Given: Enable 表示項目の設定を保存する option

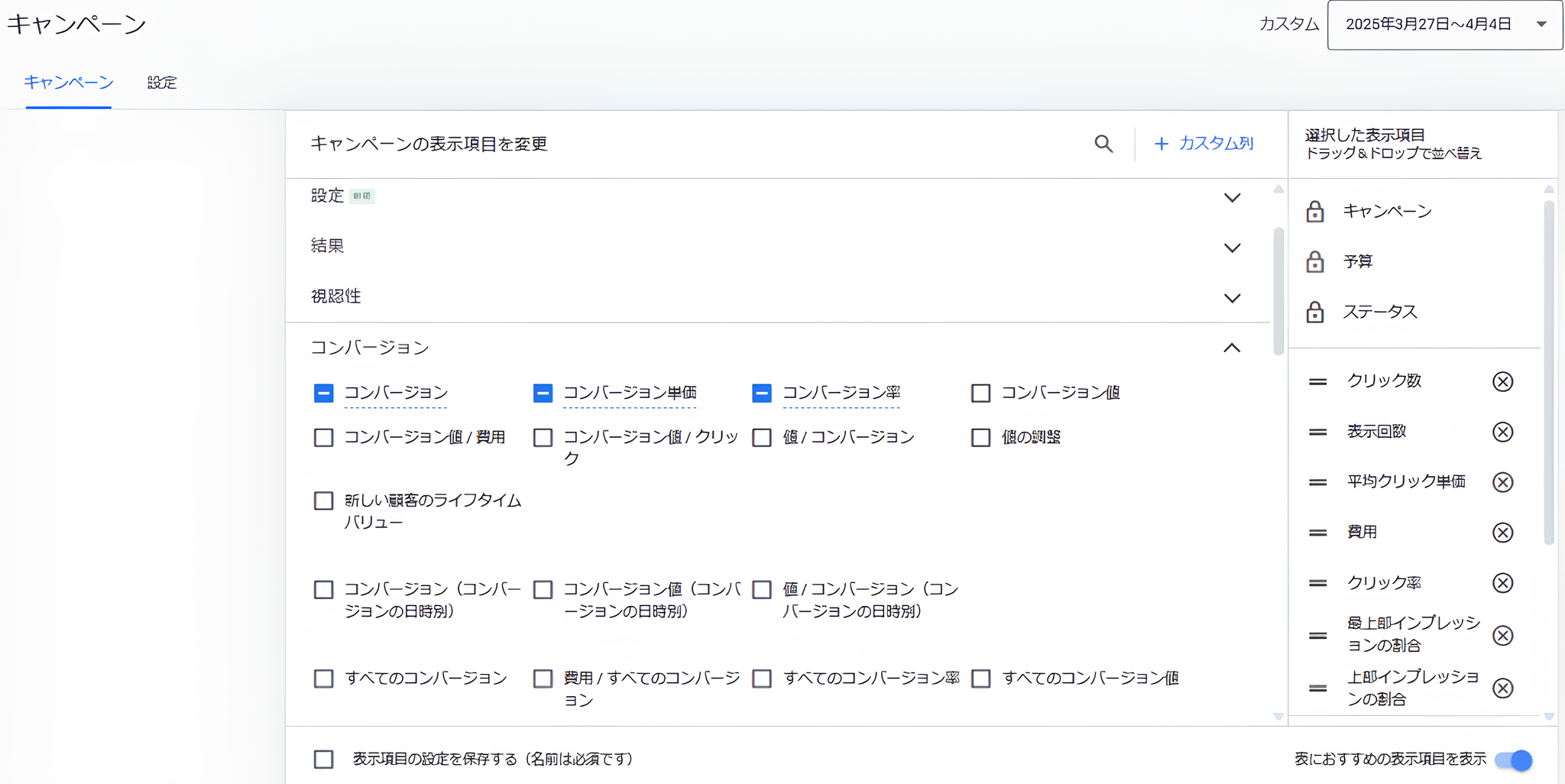Looking at the screenshot, I should [323, 759].
